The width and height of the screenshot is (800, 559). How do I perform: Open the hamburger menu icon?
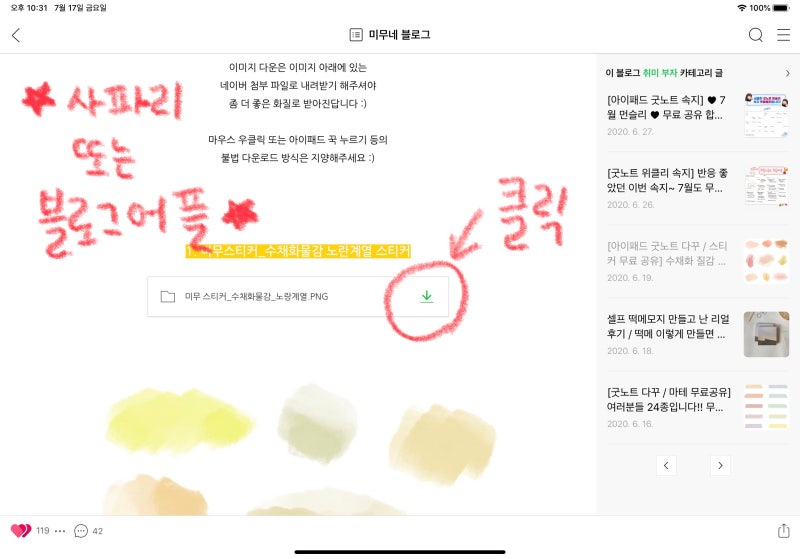783,35
